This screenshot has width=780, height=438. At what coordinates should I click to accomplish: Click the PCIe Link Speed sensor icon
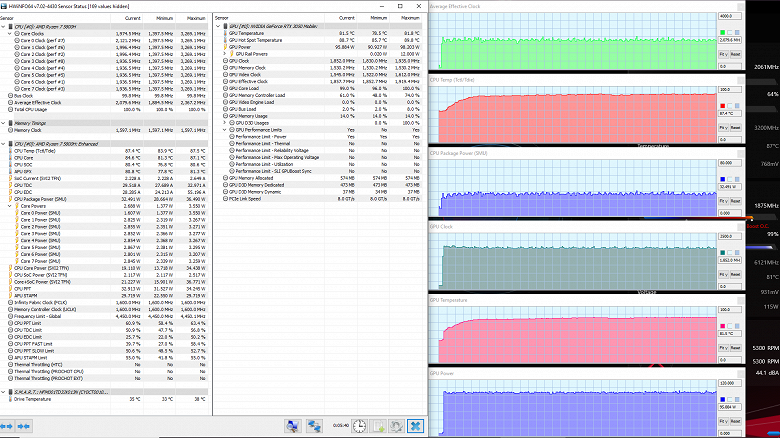click(x=225, y=199)
